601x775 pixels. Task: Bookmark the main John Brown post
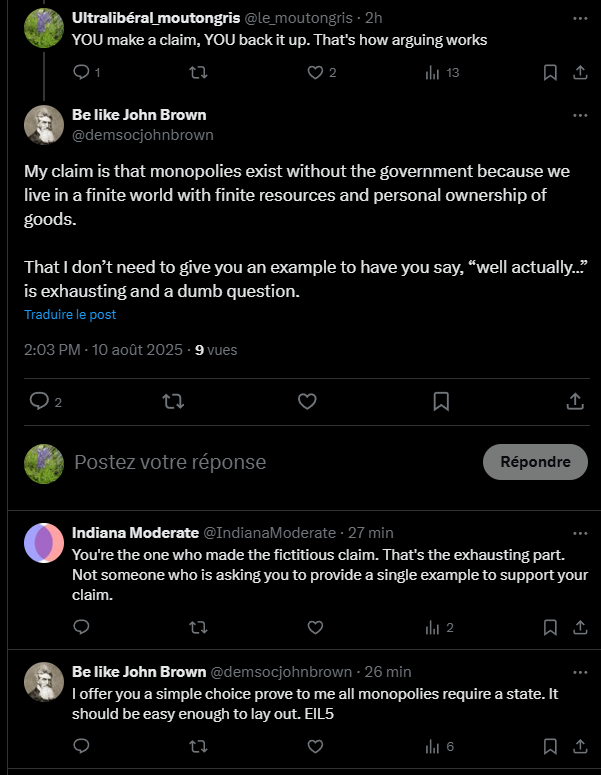(x=441, y=401)
